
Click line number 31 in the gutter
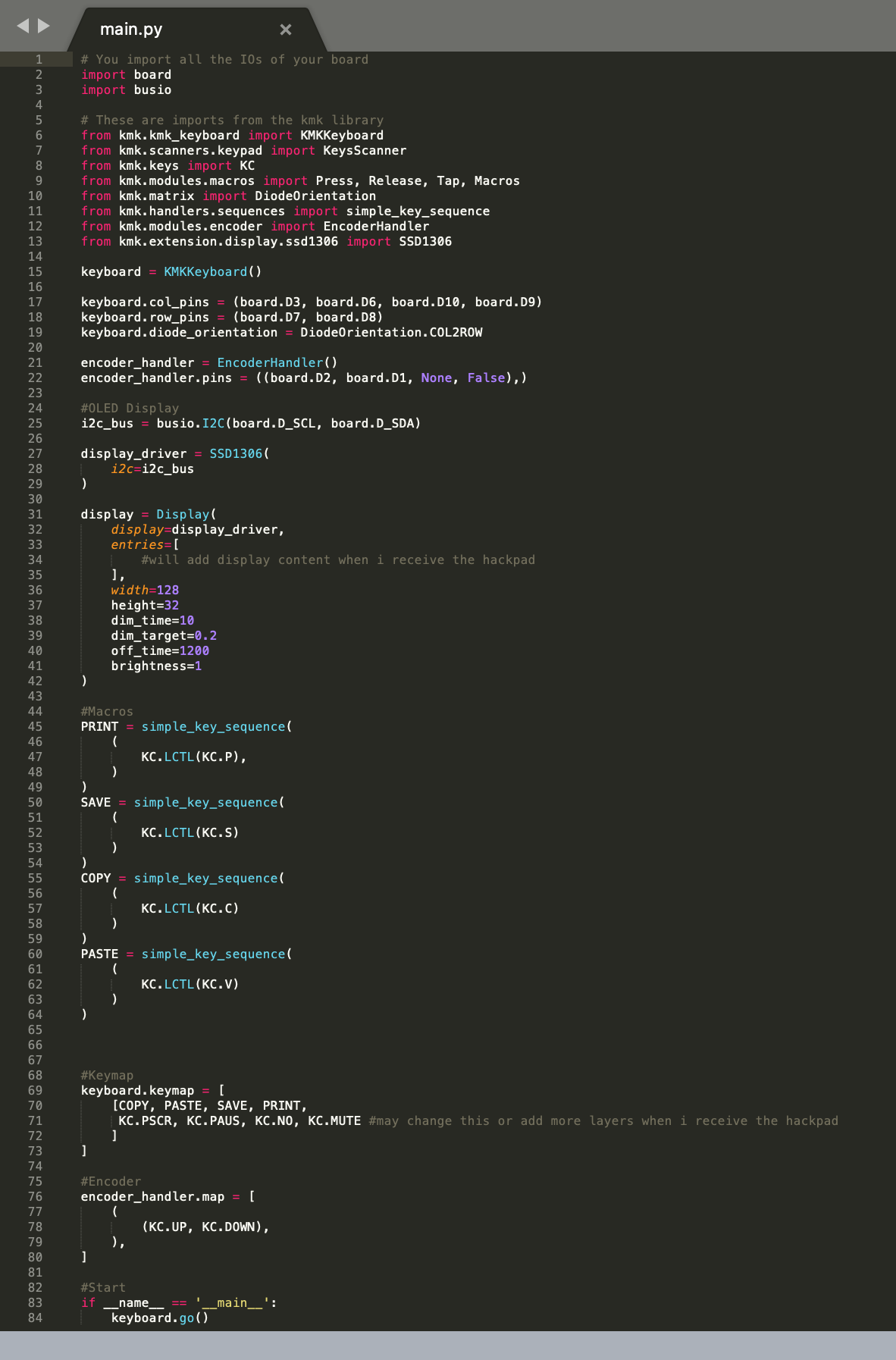point(35,514)
